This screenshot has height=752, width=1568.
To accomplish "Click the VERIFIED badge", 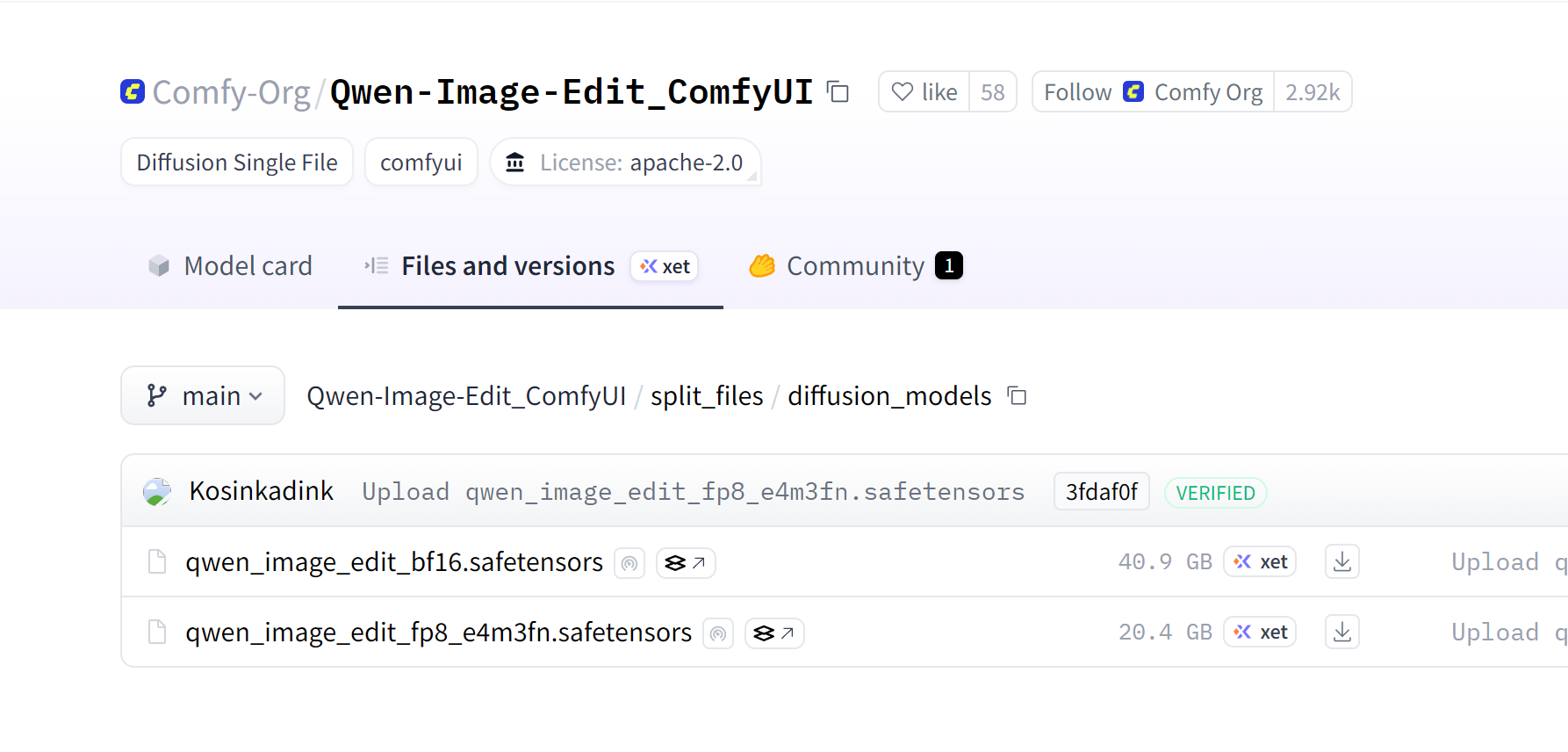I will pyautogui.click(x=1216, y=493).
